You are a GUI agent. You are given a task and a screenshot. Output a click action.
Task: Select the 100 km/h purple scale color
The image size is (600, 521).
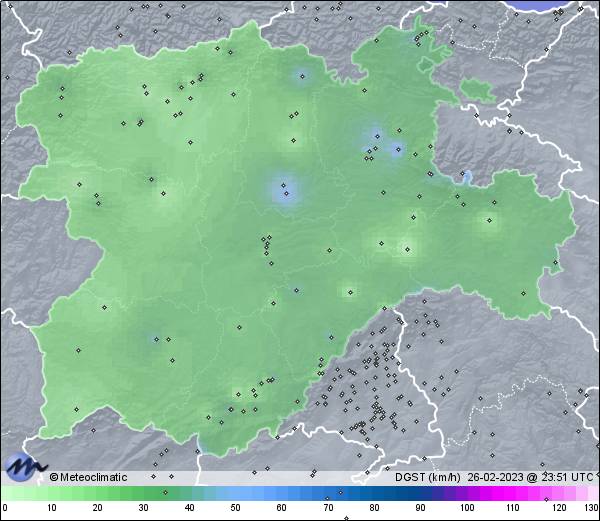[x=465, y=494]
